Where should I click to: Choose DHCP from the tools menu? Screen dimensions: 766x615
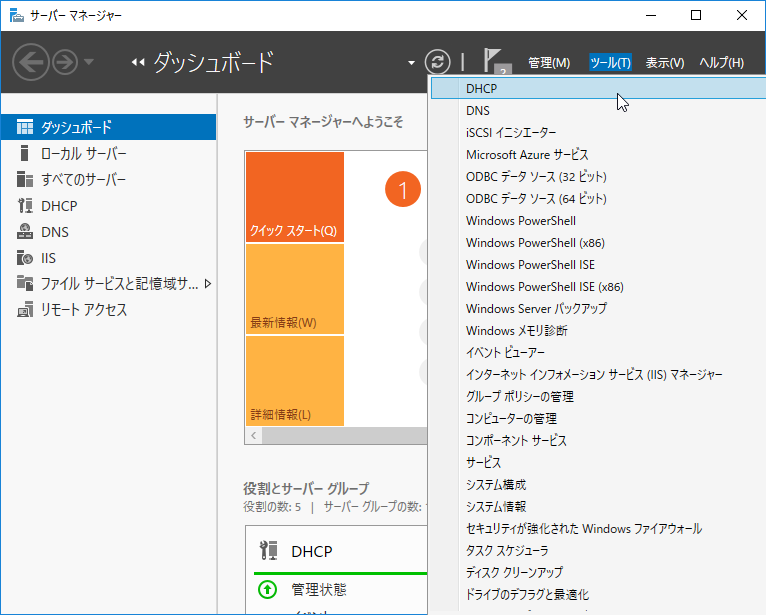[x=598, y=88]
